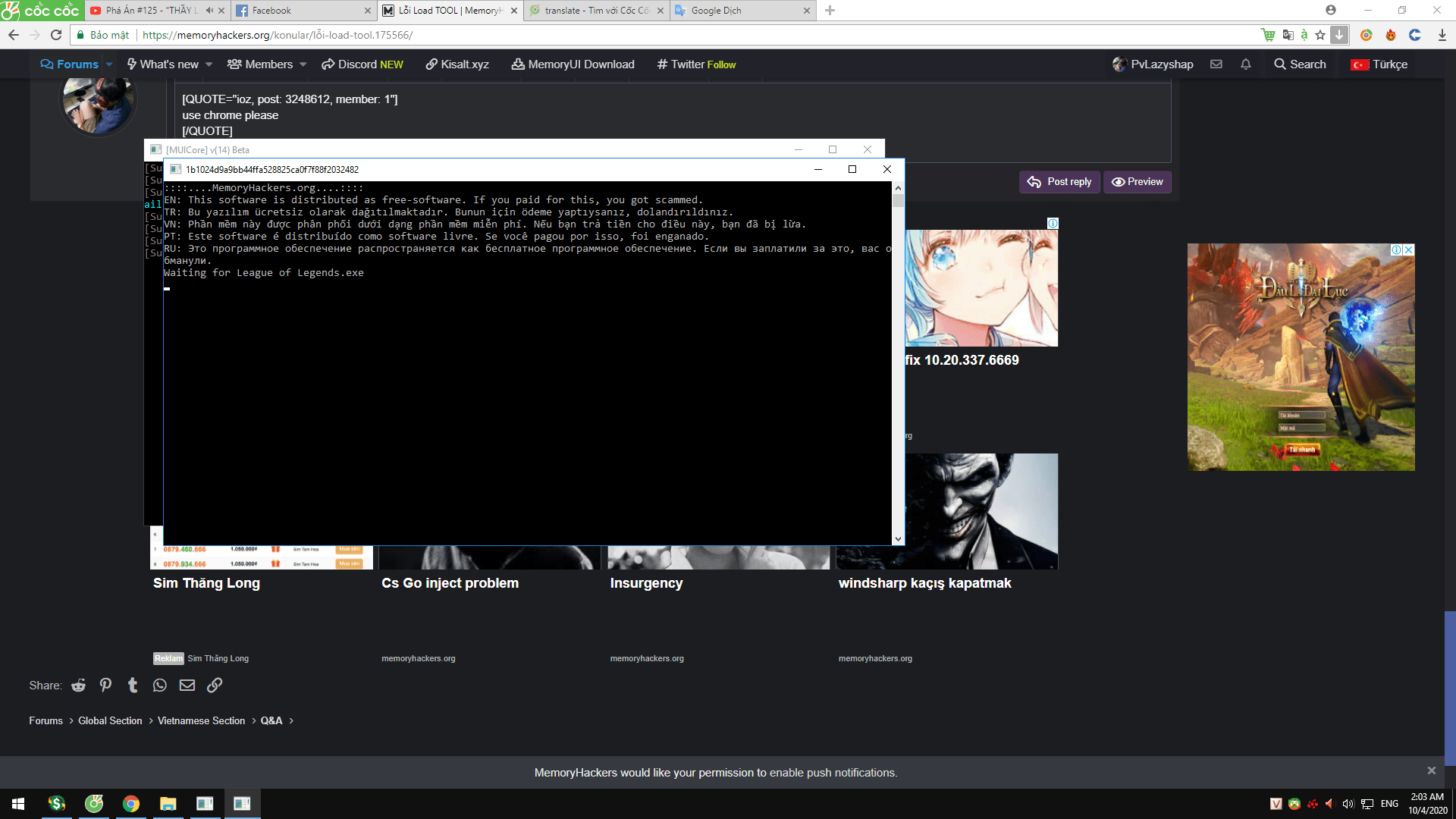The height and width of the screenshot is (819, 1456).
Task: Copy the thread link via chain icon
Action: tap(215, 686)
